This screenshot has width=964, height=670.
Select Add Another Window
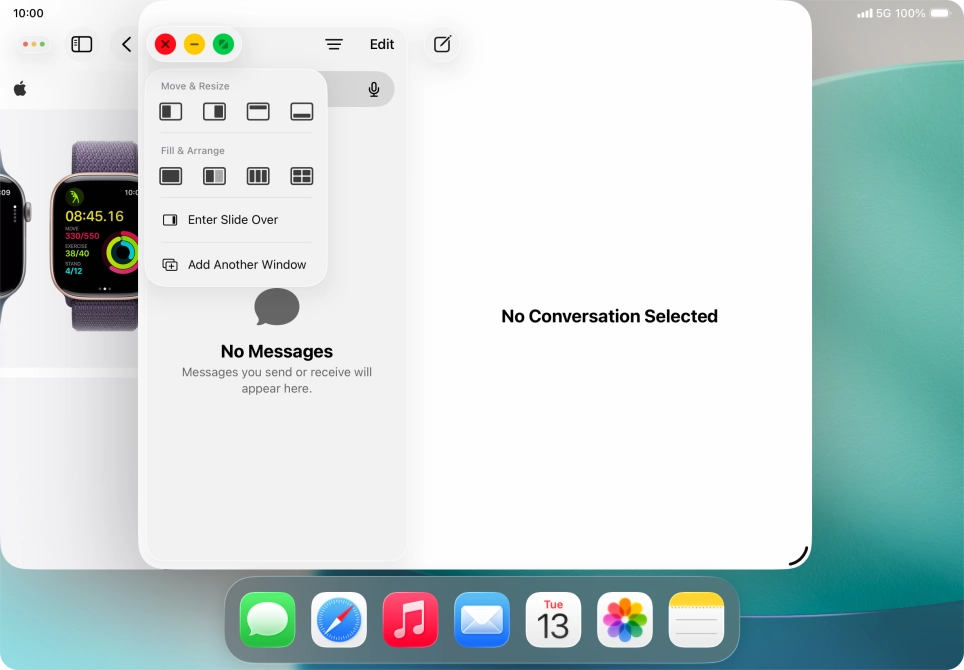pyautogui.click(x=246, y=264)
